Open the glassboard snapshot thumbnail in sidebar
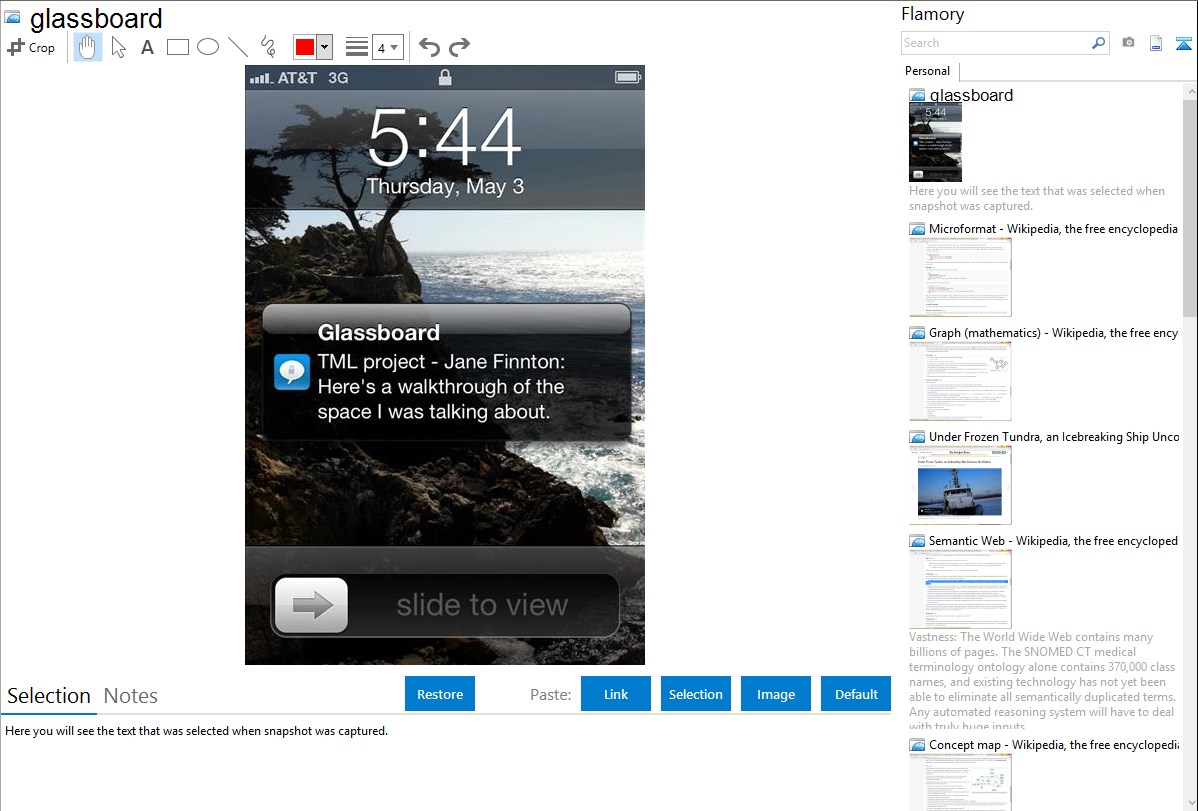1198x811 pixels. (935, 142)
